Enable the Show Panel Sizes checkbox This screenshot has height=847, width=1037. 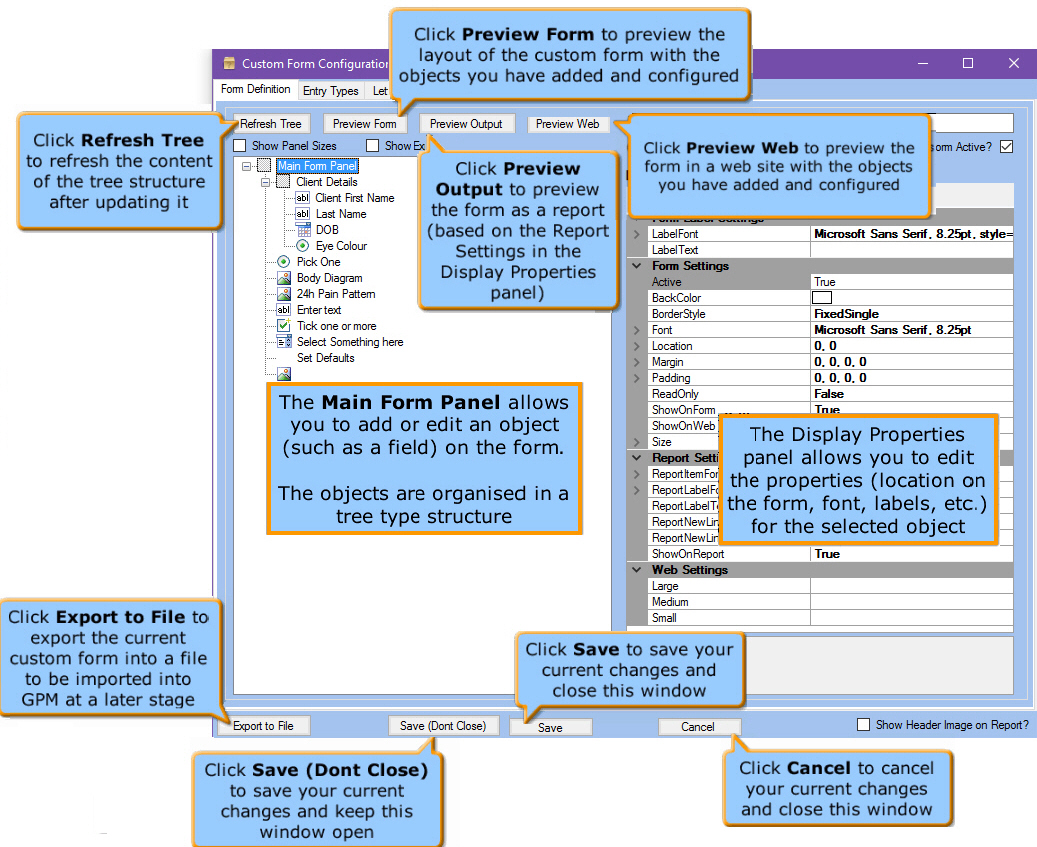click(240, 146)
